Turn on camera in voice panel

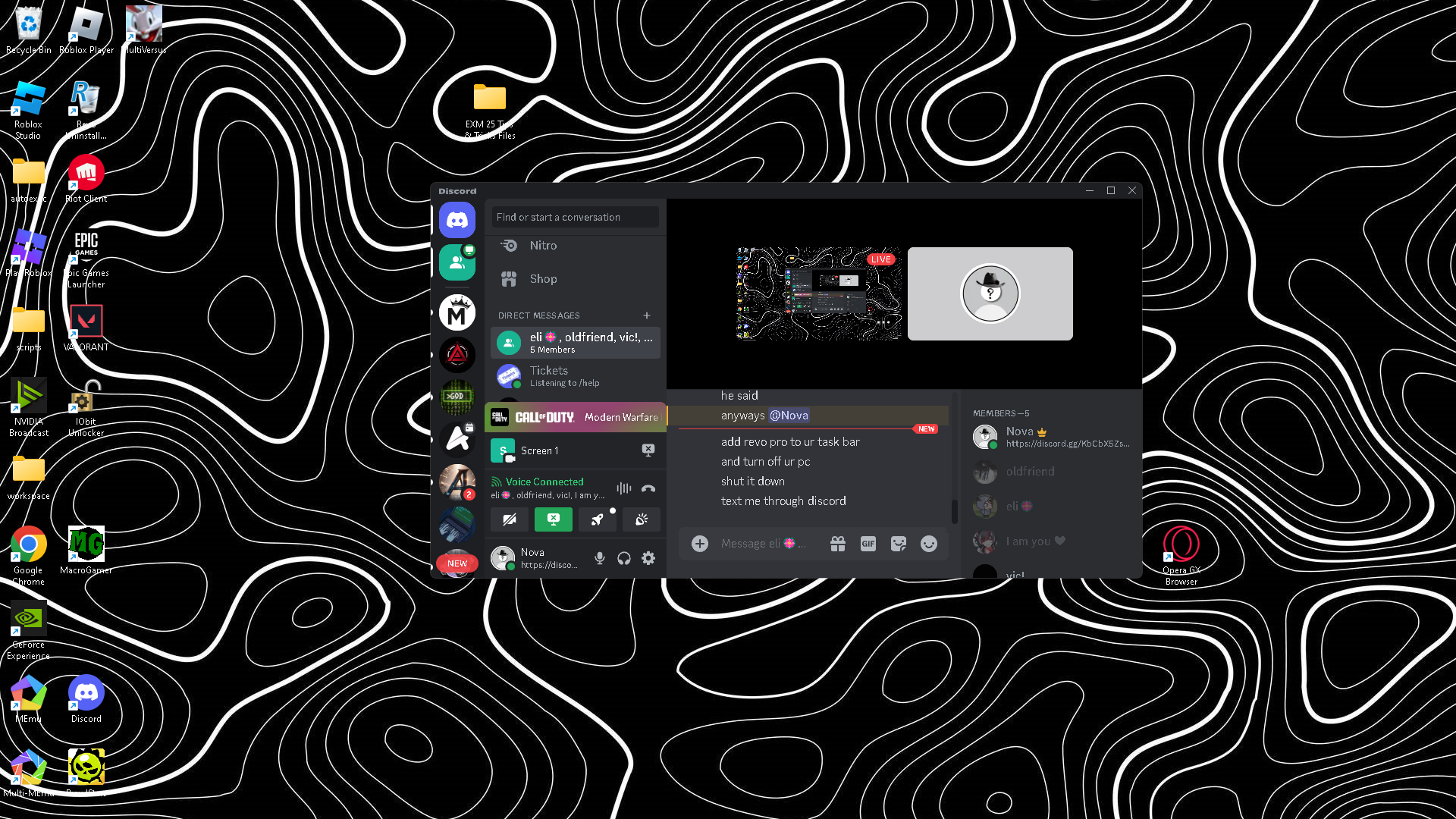point(509,519)
